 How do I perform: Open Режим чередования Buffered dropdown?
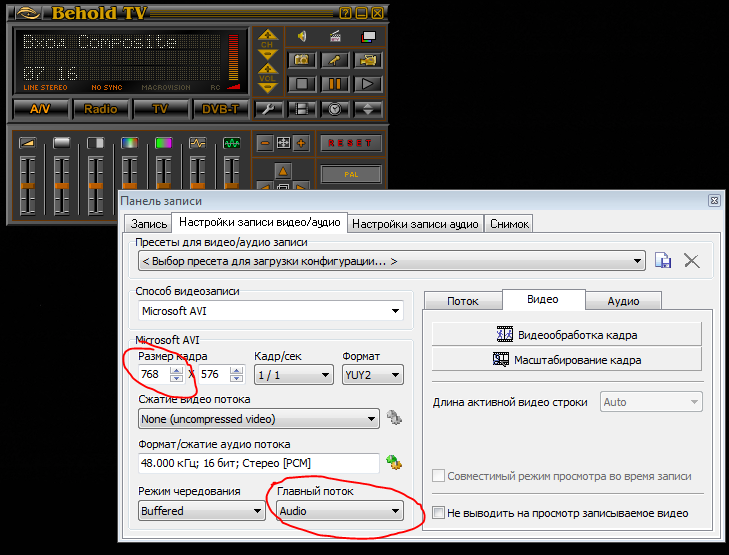coord(201,511)
